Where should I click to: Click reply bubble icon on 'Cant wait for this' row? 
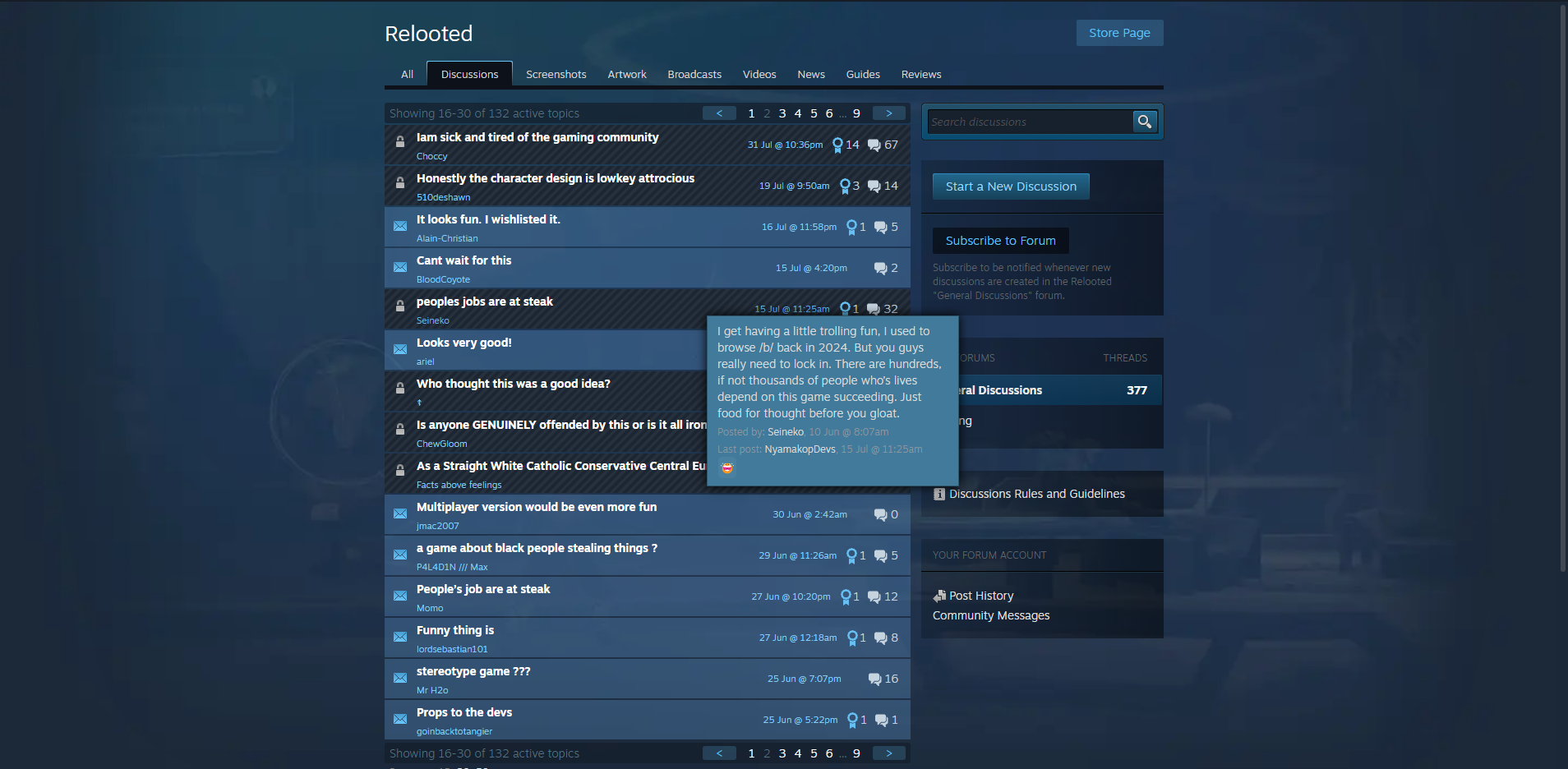click(881, 269)
